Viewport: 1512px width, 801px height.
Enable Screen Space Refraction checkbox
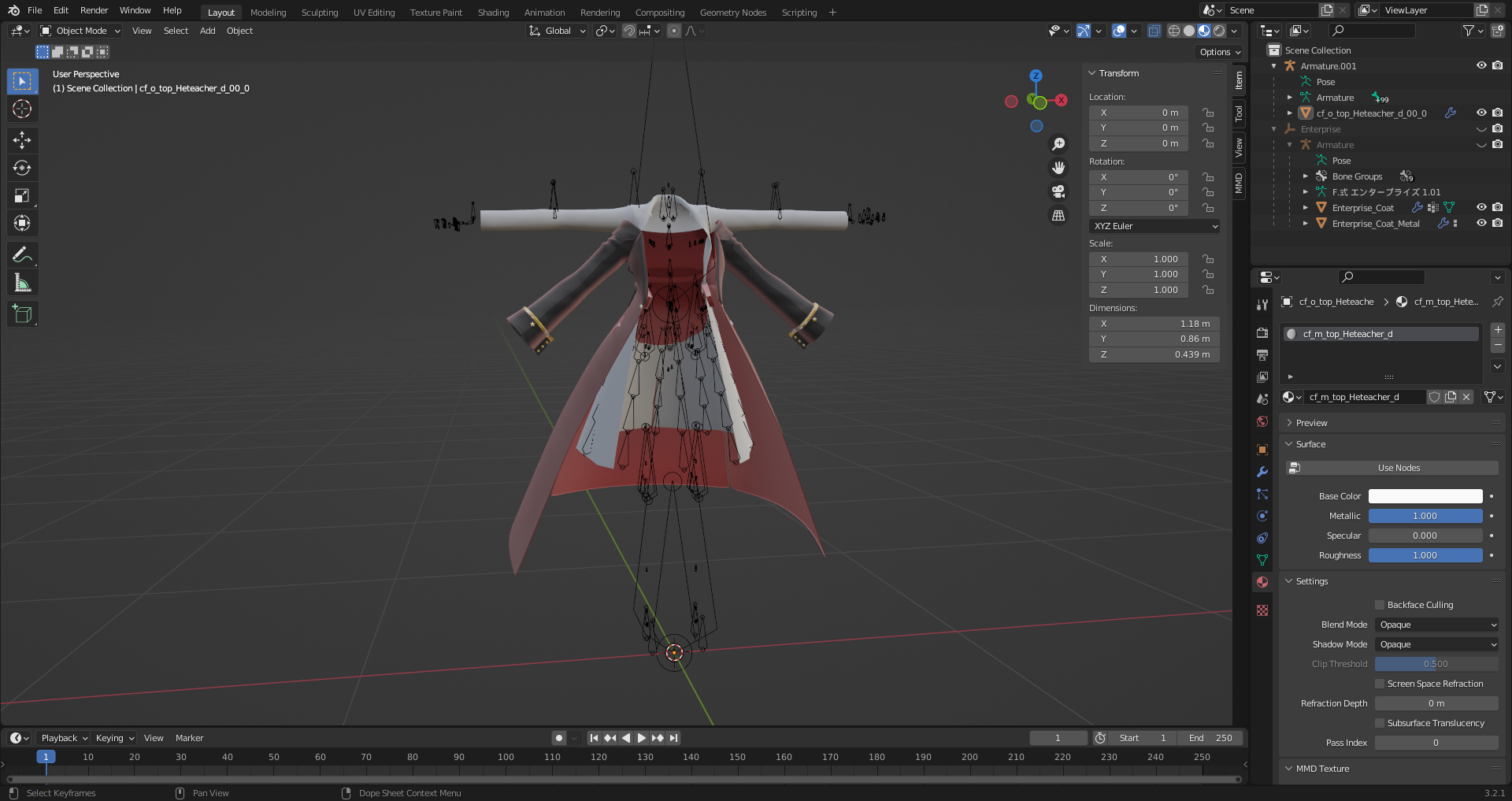click(x=1380, y=684)
